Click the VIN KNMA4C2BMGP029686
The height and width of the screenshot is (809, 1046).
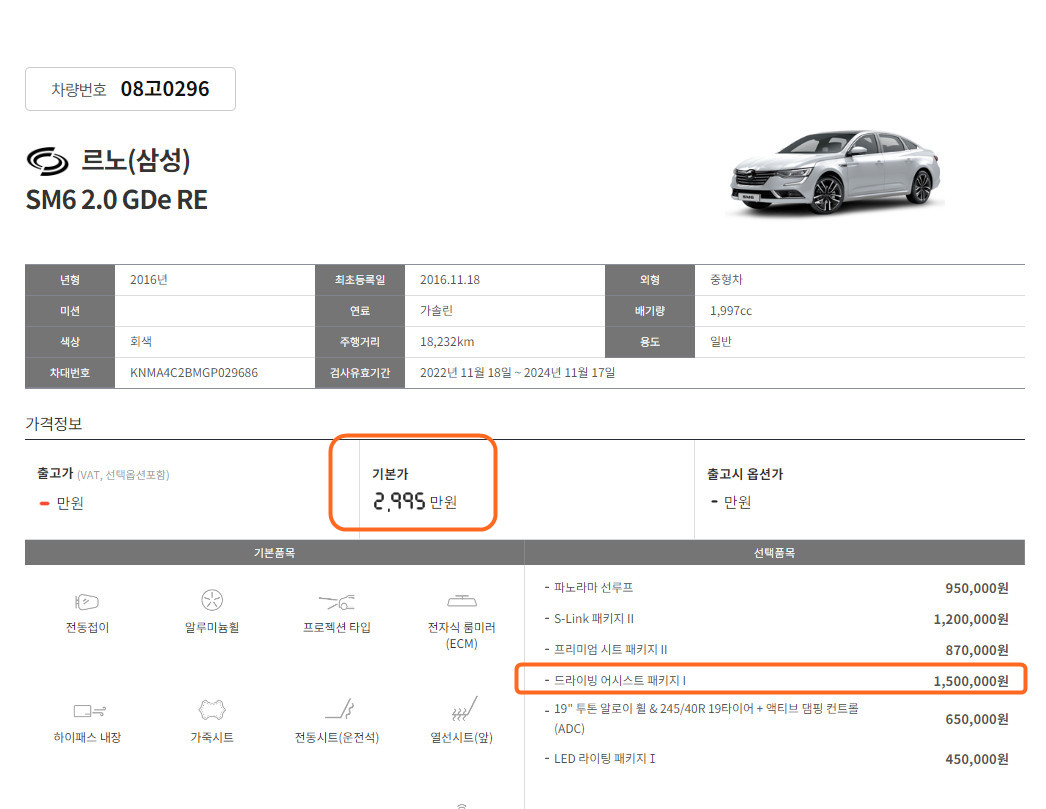click(x=193, y=373)
